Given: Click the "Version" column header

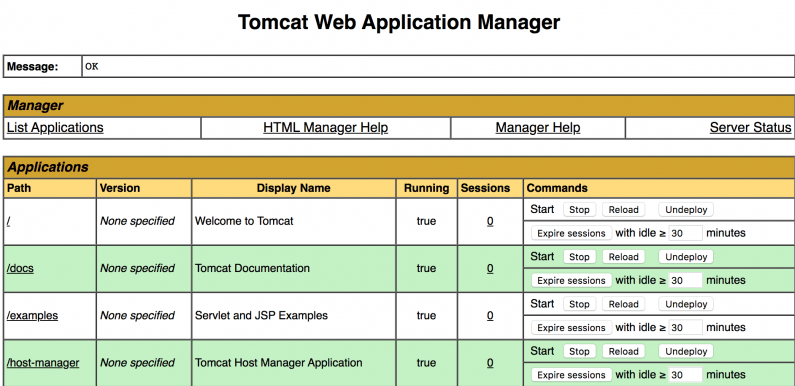Looking at the screenshot, I should (120, 188).
